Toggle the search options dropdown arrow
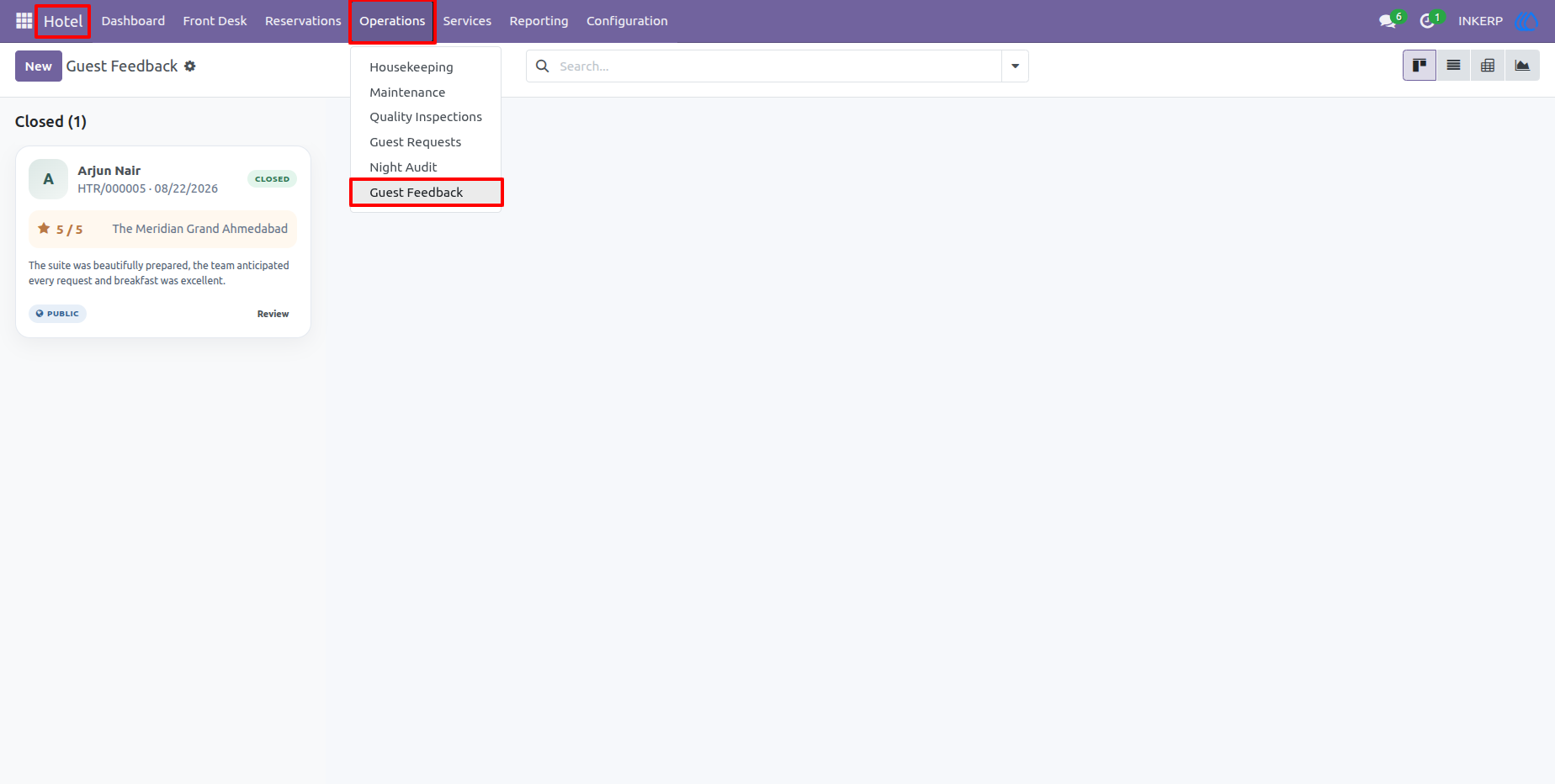This screenshot has height=784, width=1555. 1015,66
